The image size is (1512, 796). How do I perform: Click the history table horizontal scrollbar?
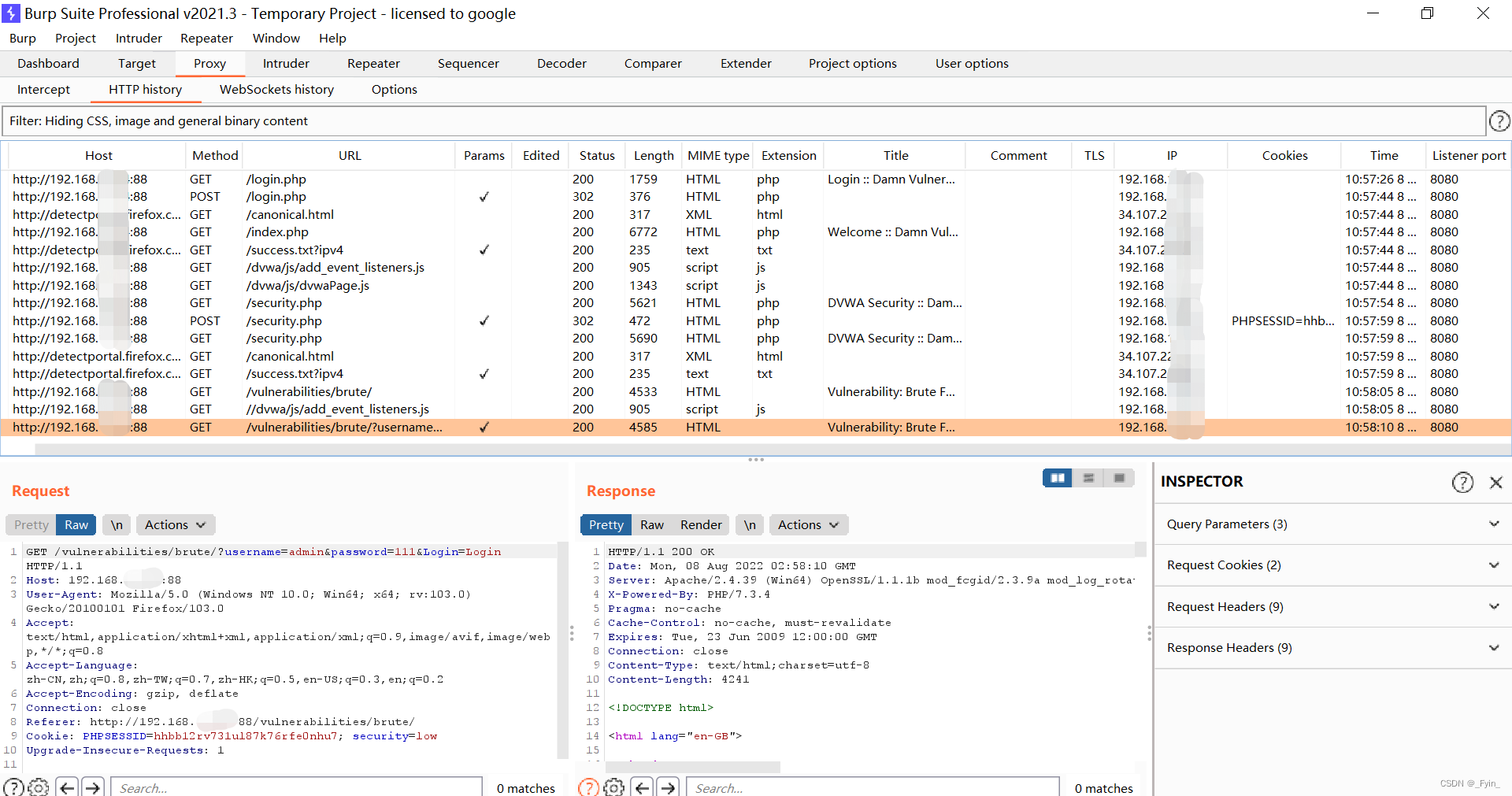click(x=772, y=450)
